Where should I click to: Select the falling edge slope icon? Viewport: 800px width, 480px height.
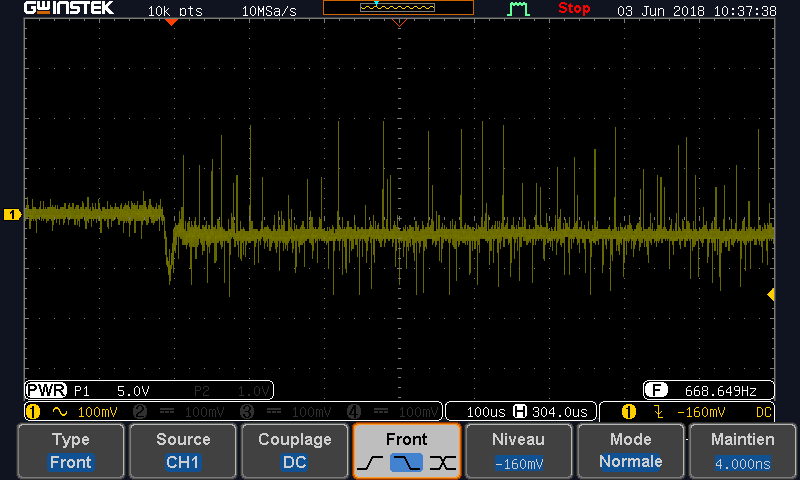(x=406, y=463)
